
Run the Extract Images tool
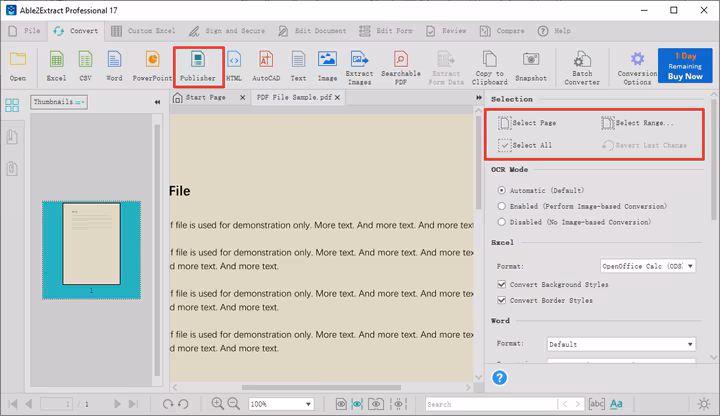point(360,68)
